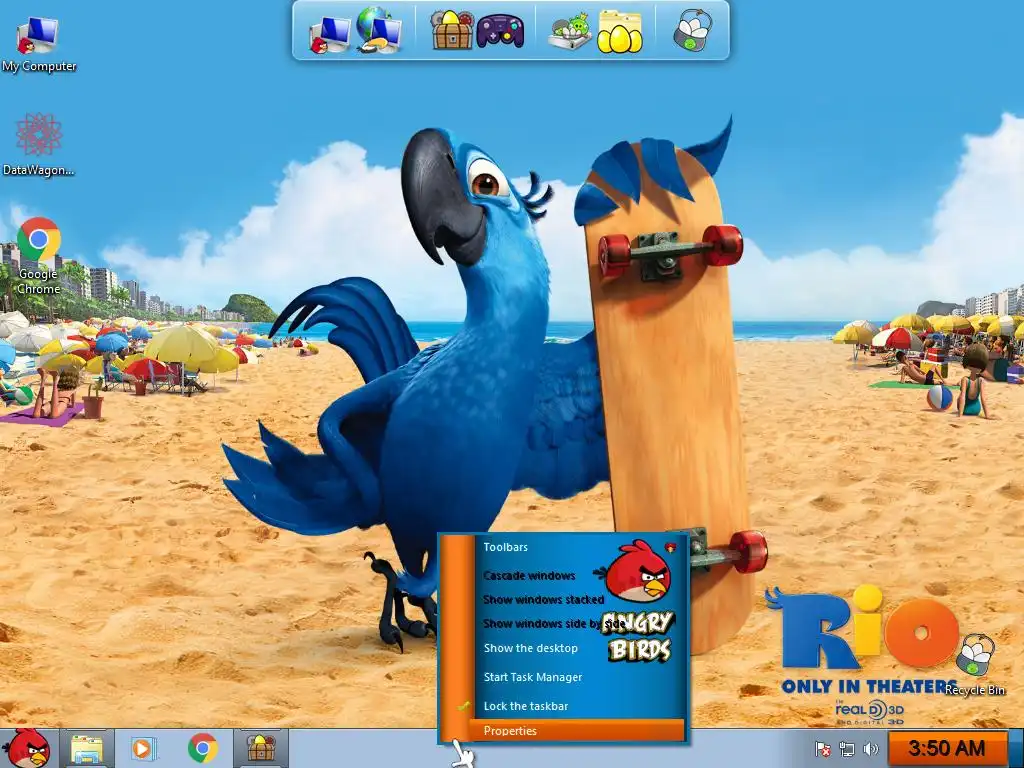Select the My Computer desktop icon
The image size is (1024, 768).
click(x=39, y=44)
